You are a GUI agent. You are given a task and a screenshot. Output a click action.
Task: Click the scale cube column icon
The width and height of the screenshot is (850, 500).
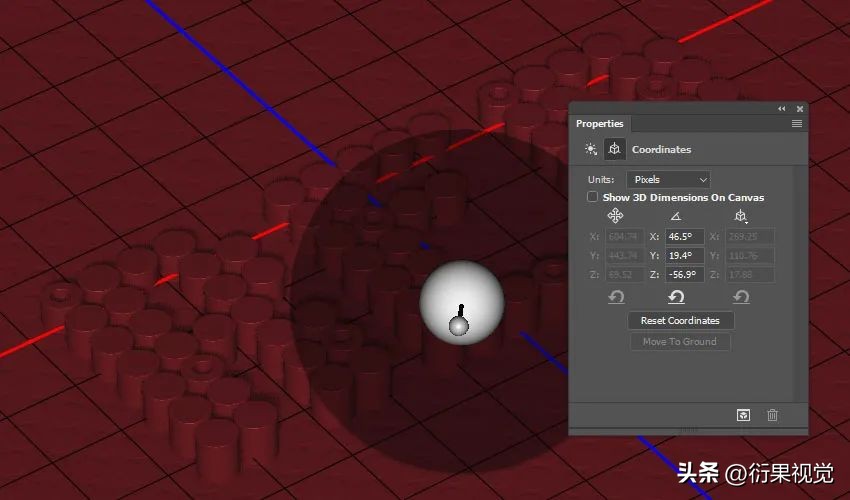pos(740,216)
